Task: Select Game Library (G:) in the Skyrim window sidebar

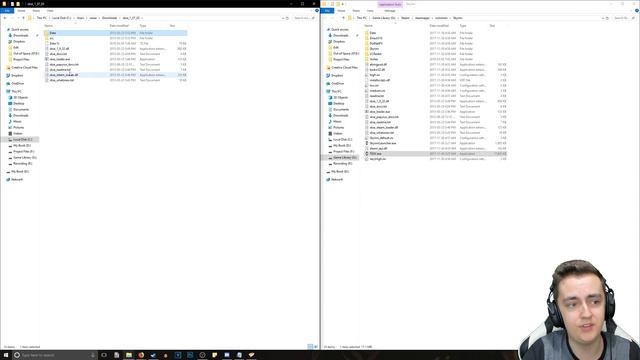Action: [344, 157]
